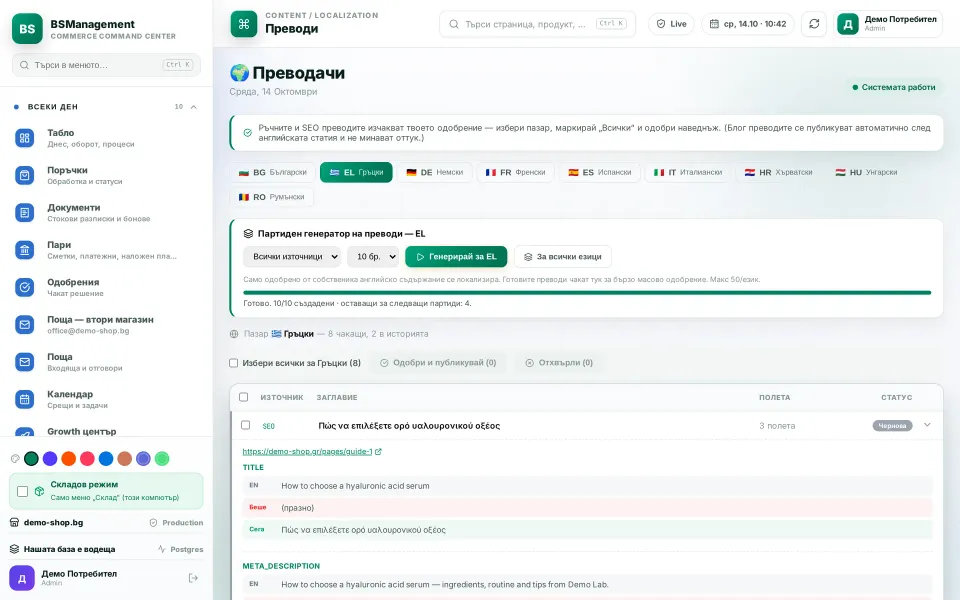Open the Поръчки orders icon

(24, 175)
